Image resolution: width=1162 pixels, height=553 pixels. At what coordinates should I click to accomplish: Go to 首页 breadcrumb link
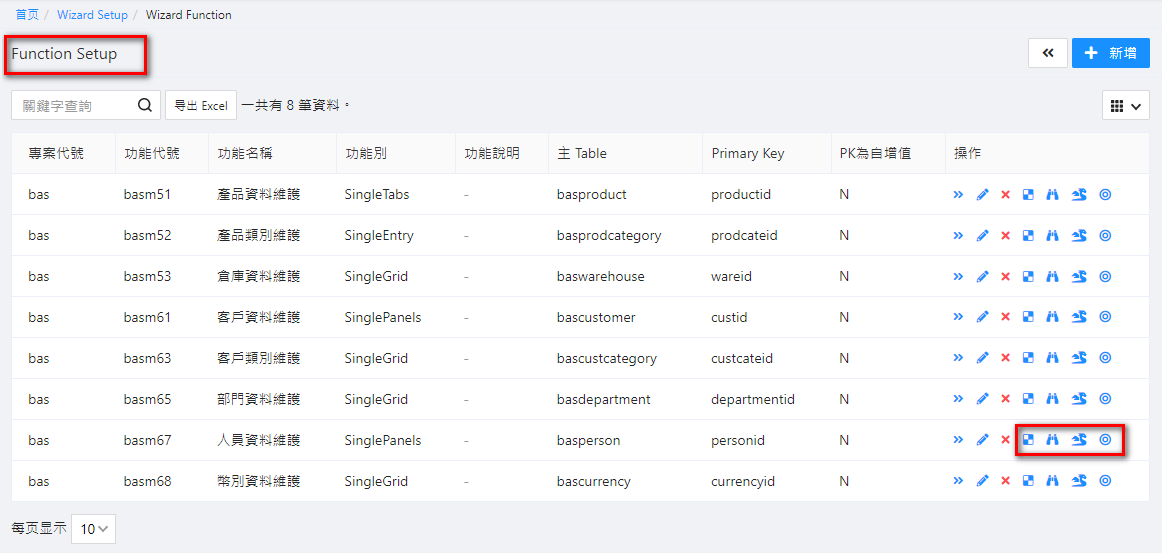(x=27, y=15)
